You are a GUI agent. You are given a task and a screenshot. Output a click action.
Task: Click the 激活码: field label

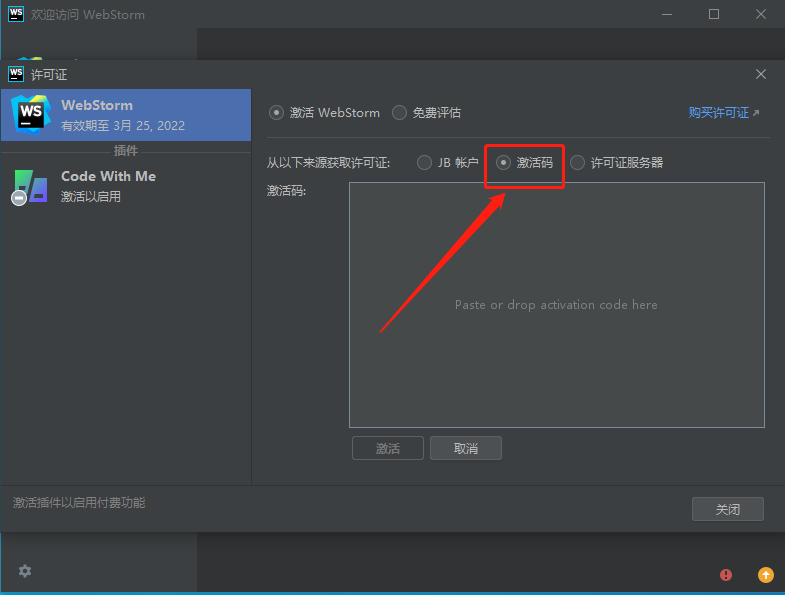click(x=286, y=190)
